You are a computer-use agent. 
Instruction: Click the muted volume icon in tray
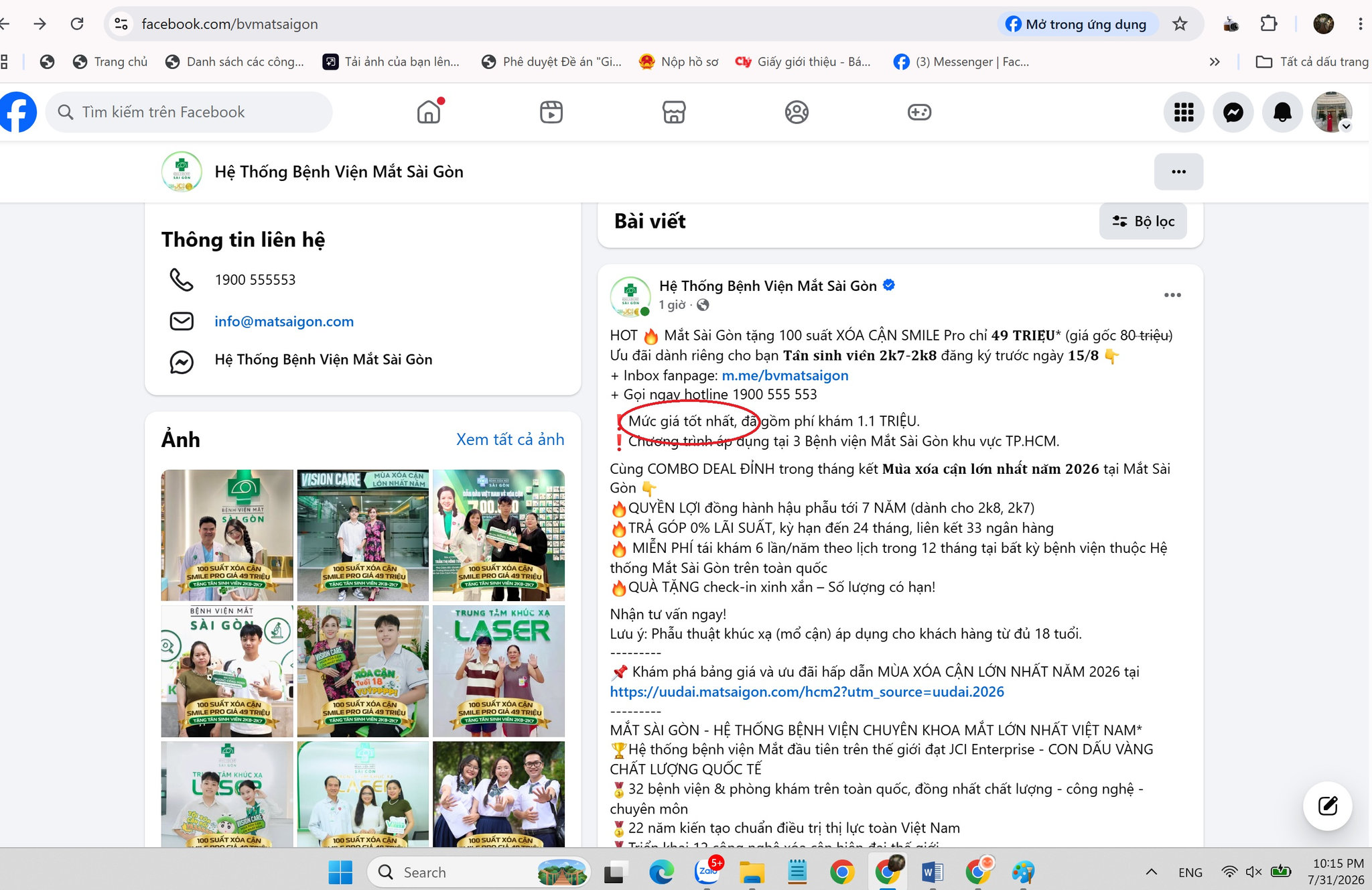1253,872
